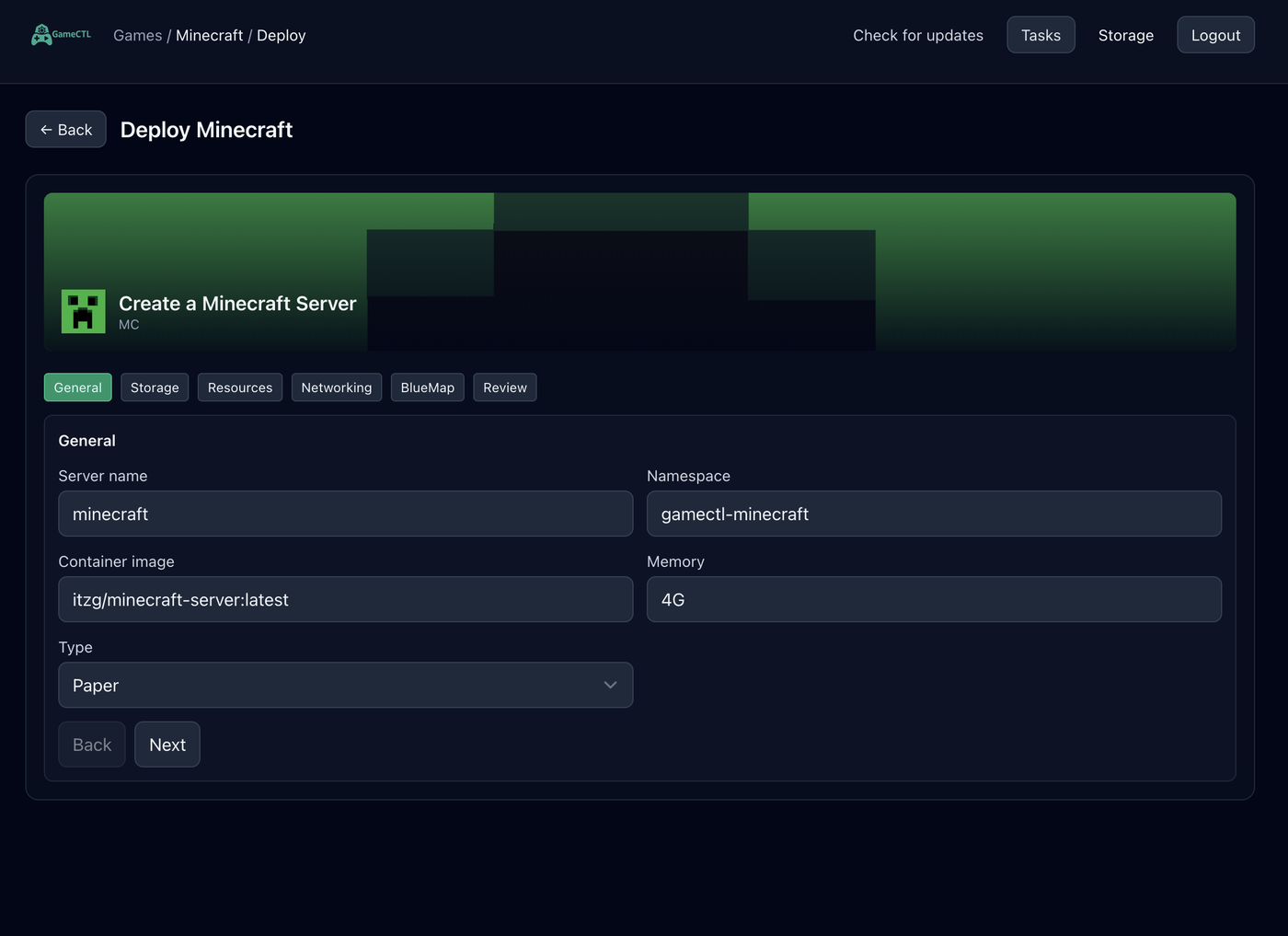Click the disabled Back button beside Next
Image resolution: width=1288 pixels, height=936 pixels.
[92, 745]
